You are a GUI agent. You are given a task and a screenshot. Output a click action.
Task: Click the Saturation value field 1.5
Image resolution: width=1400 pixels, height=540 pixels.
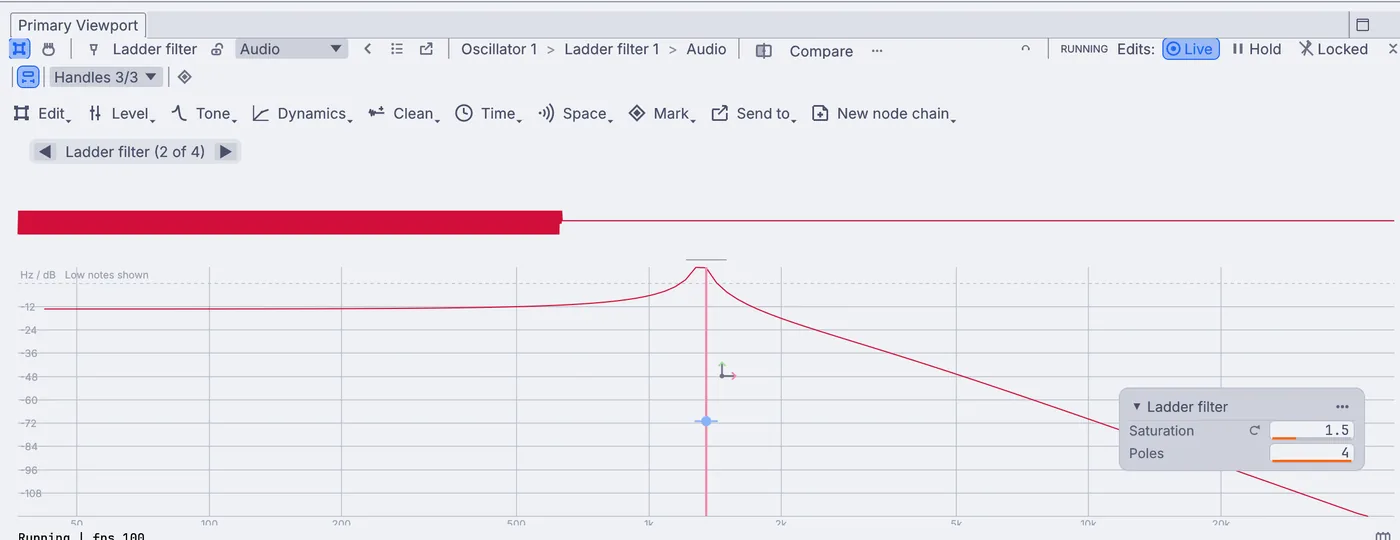1311,431
